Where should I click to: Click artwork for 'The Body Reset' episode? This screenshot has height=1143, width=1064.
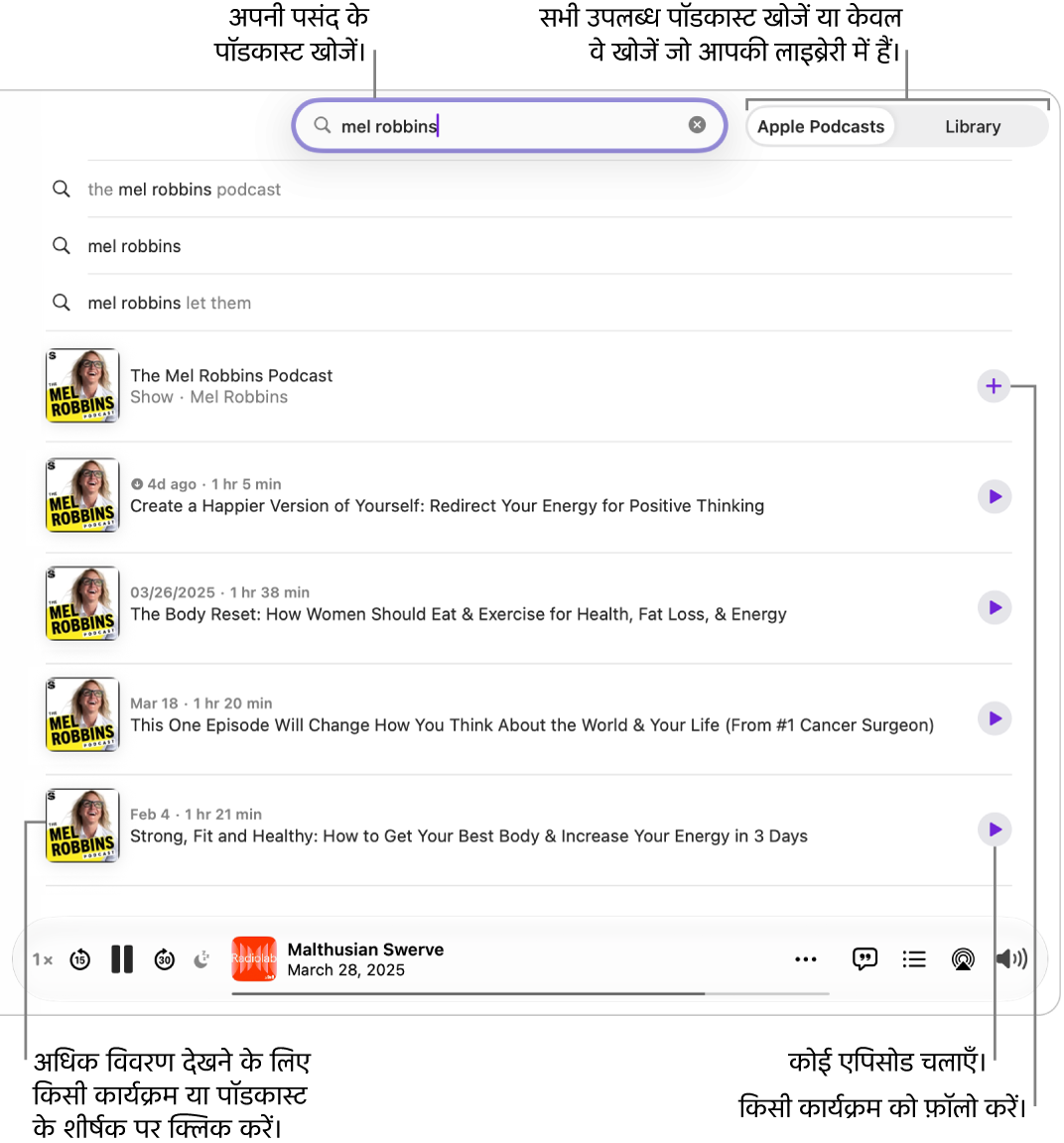(82, 603)
